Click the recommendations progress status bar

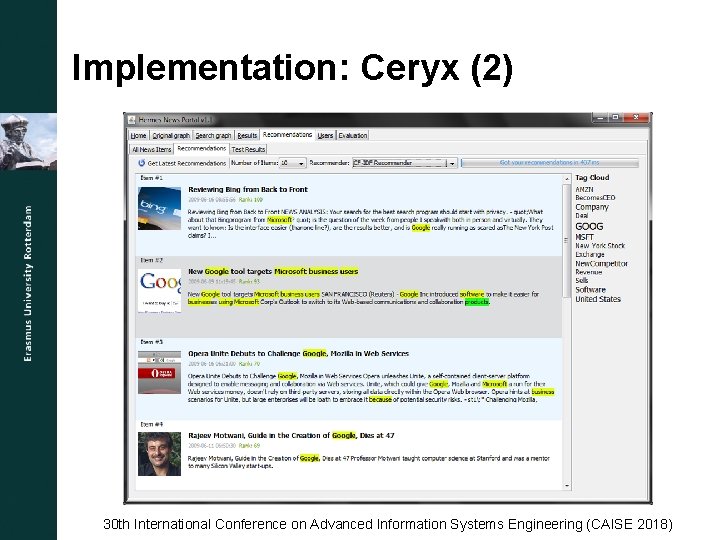(550, 163)
